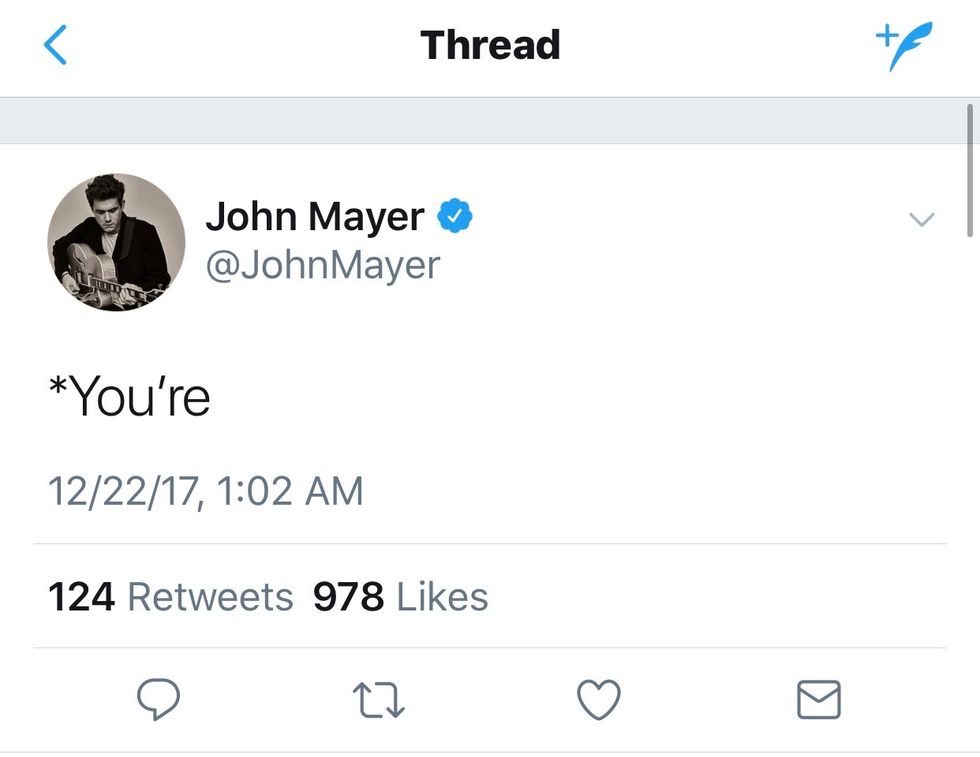
Task: Open John Mayer's profile photo
Action: pyautogui.click(x=116, y=242)
